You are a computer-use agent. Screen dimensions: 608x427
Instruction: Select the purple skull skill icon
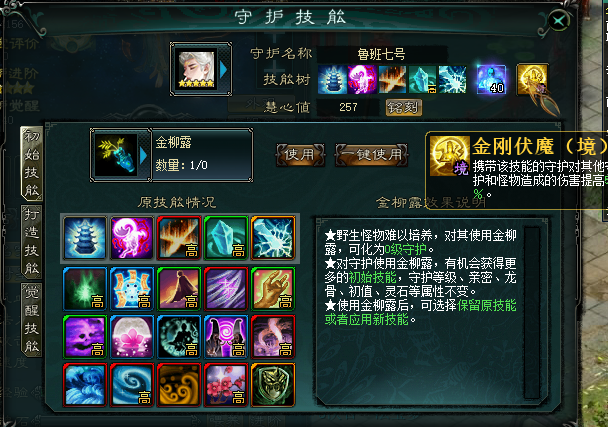(85, 337)
